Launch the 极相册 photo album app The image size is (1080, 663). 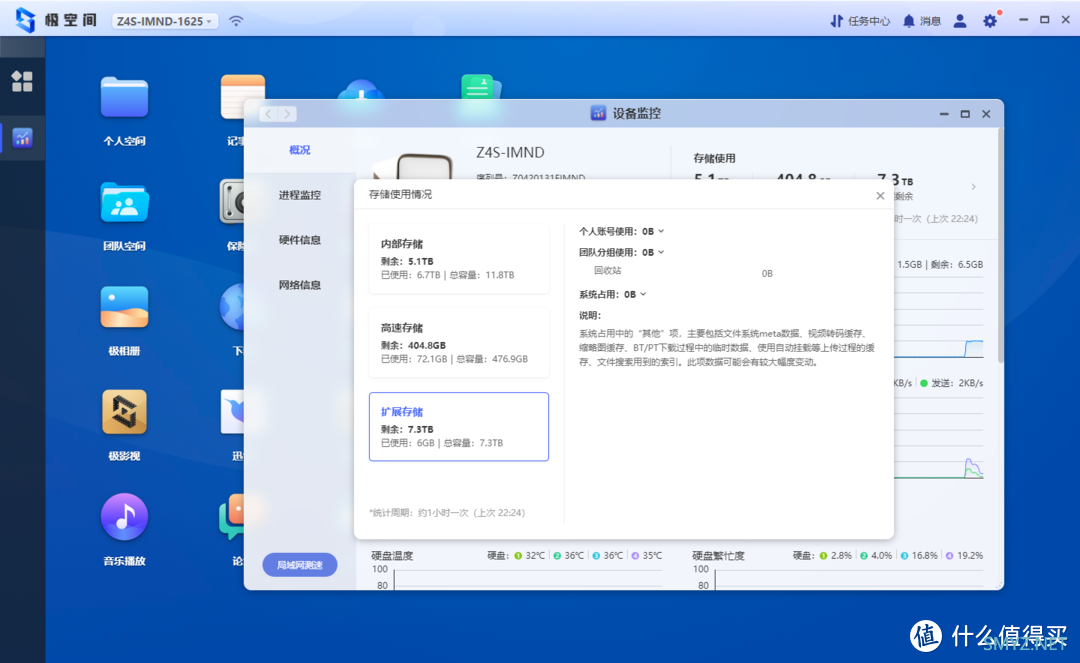[x=124, y=307]
